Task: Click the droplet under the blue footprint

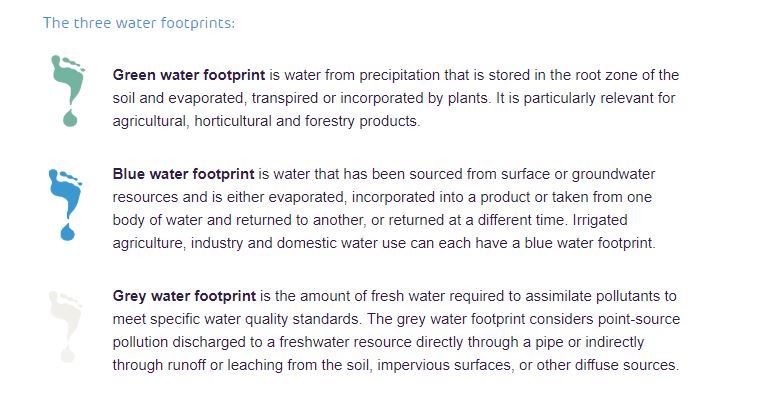Action: [68, 232]
